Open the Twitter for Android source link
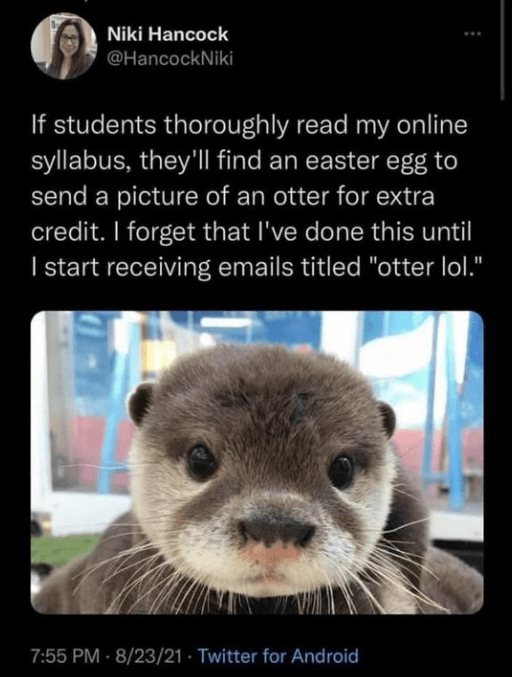The height and width of the screenshot is (677, 512). click(278, 656)
